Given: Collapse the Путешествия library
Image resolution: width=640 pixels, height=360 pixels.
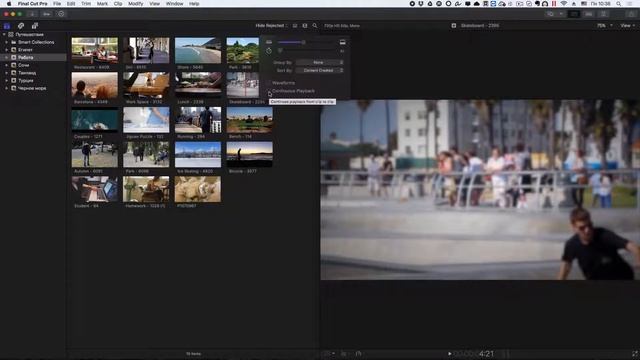Looking at the screenshot, I should pyautogui.click(x=4, y=35).
